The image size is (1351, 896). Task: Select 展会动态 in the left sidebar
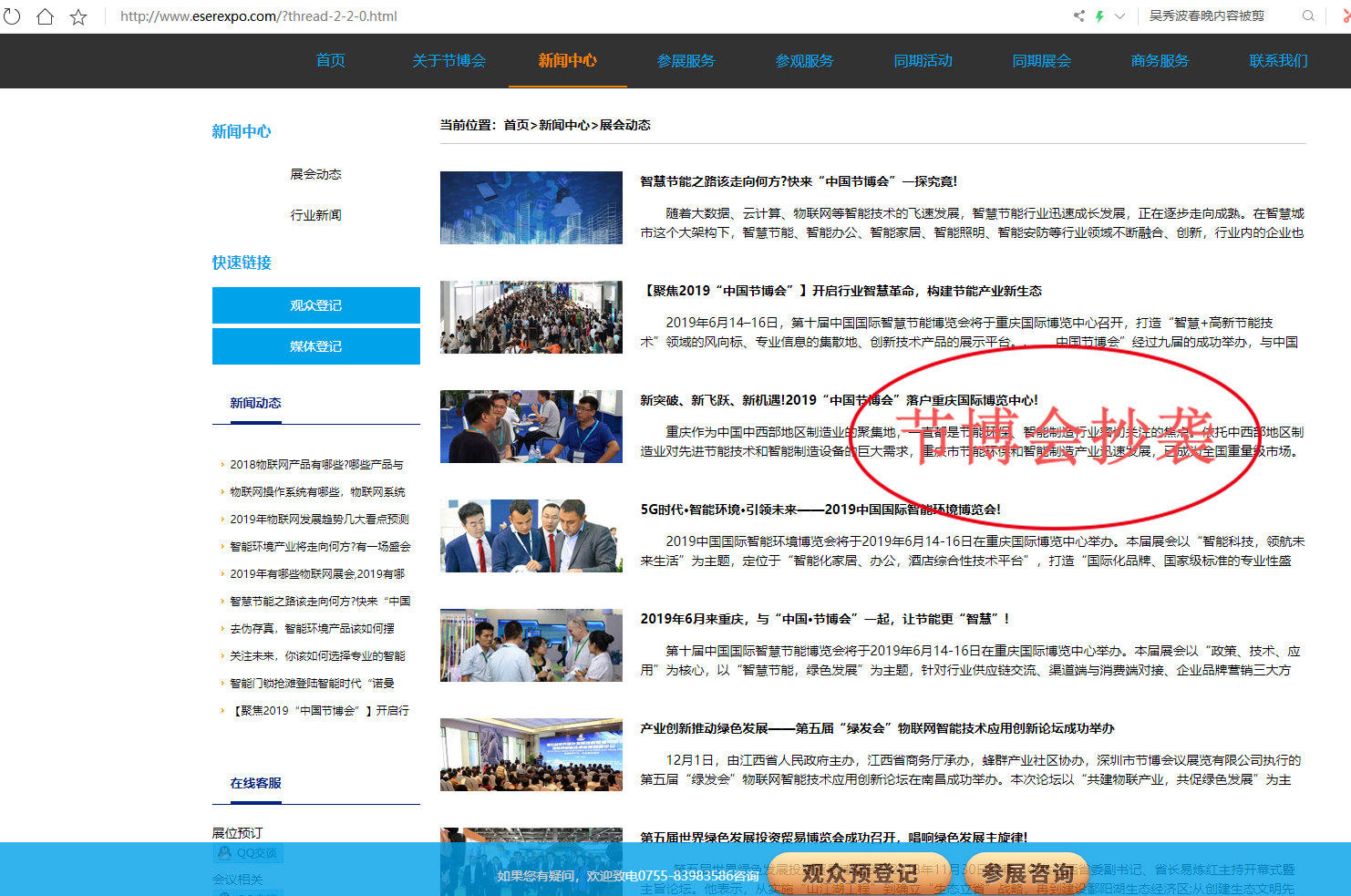[316, 174]
